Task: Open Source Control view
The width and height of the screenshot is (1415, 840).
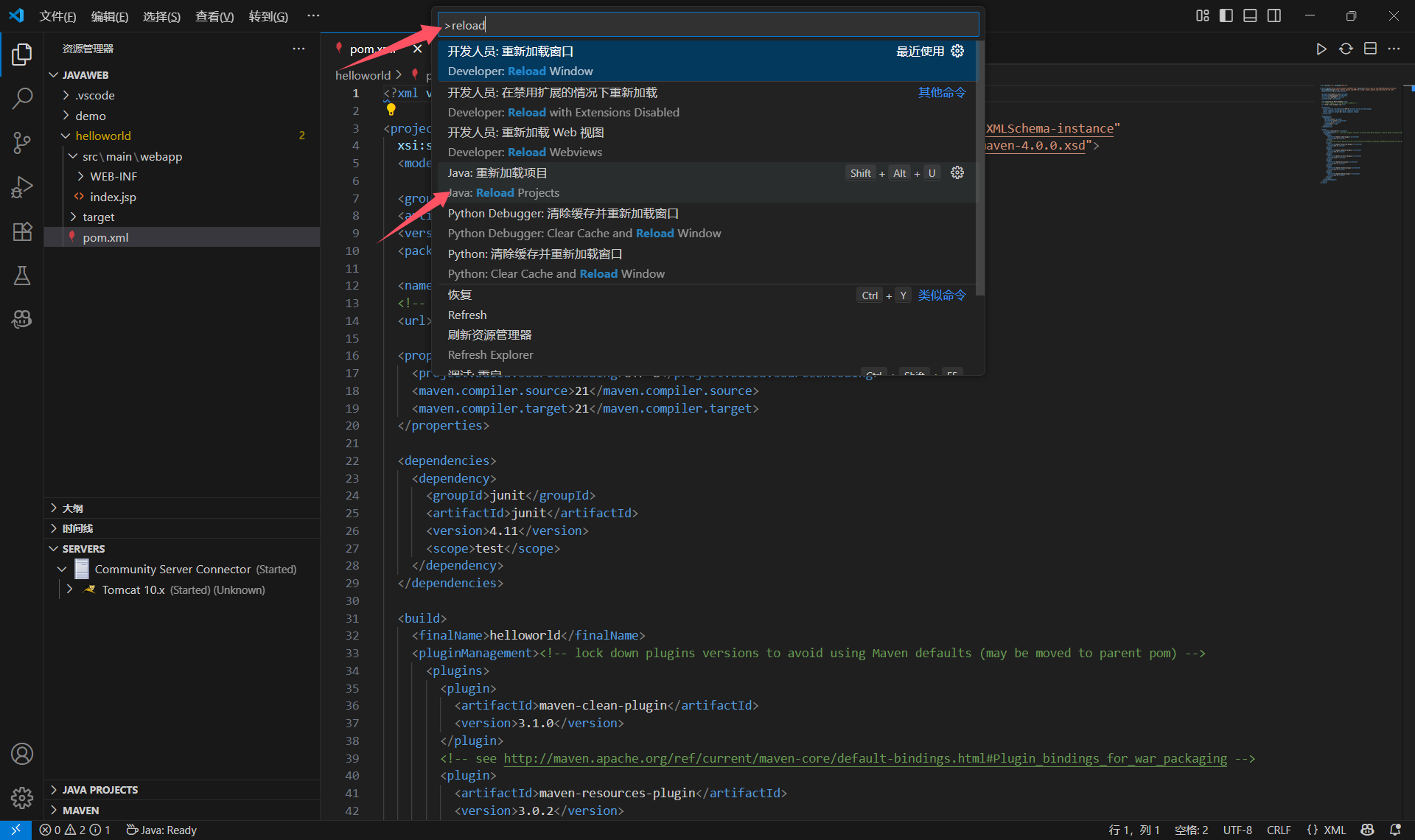Action: [x=22, y=142]
